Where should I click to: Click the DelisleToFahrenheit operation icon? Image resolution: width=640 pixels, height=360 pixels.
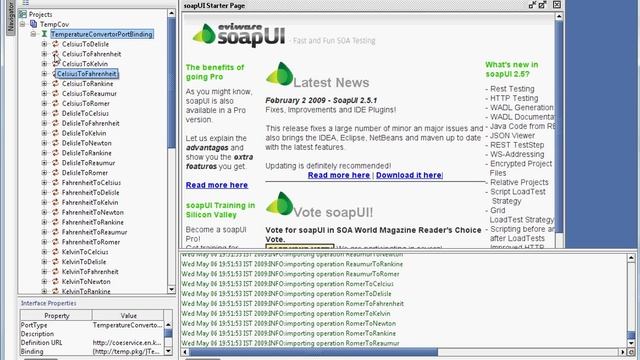click(x=56, y=123)
